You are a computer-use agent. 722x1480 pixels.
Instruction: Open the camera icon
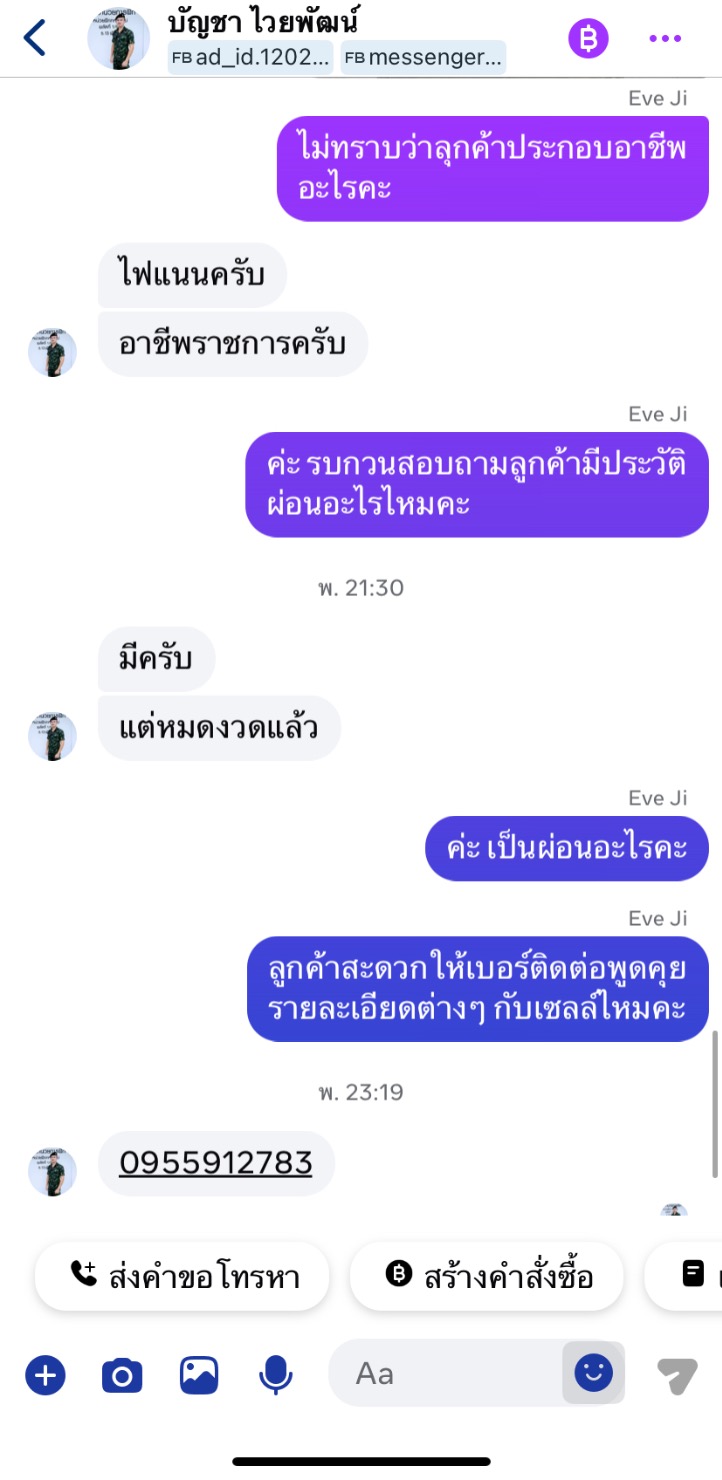122,1376
